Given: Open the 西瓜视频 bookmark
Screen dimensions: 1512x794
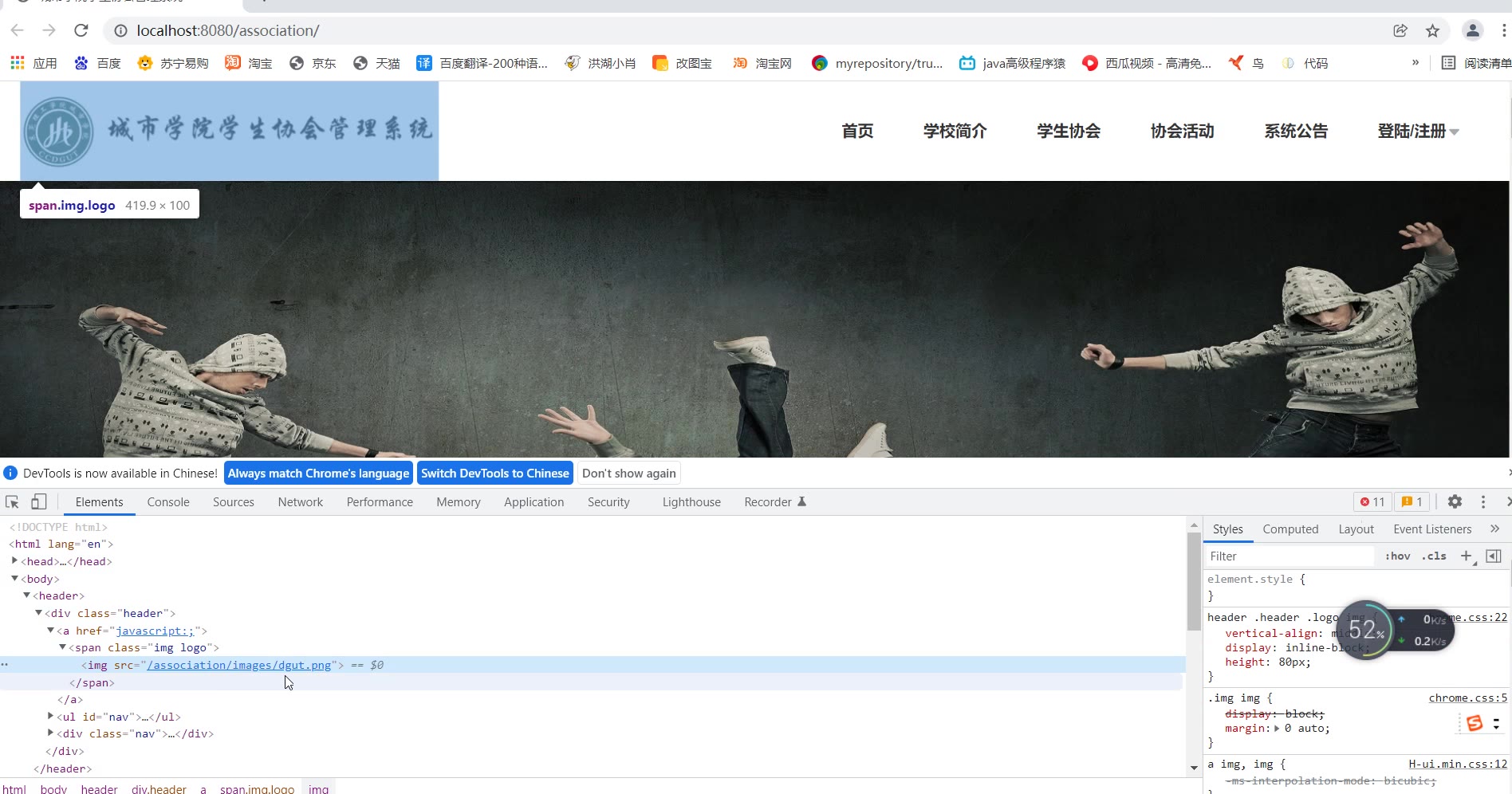Looking at the screenshot, I should coord(1146,63).
